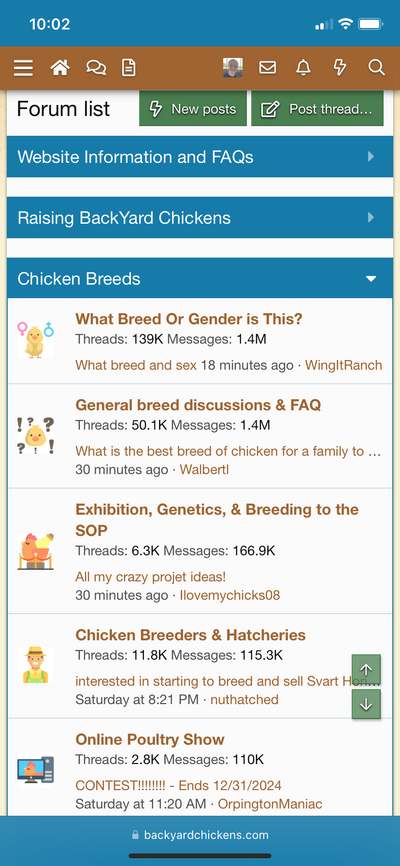This screenshot has width=400, height=866.
Task: Open the inbox envelope icon
Action: pos(267,68)
